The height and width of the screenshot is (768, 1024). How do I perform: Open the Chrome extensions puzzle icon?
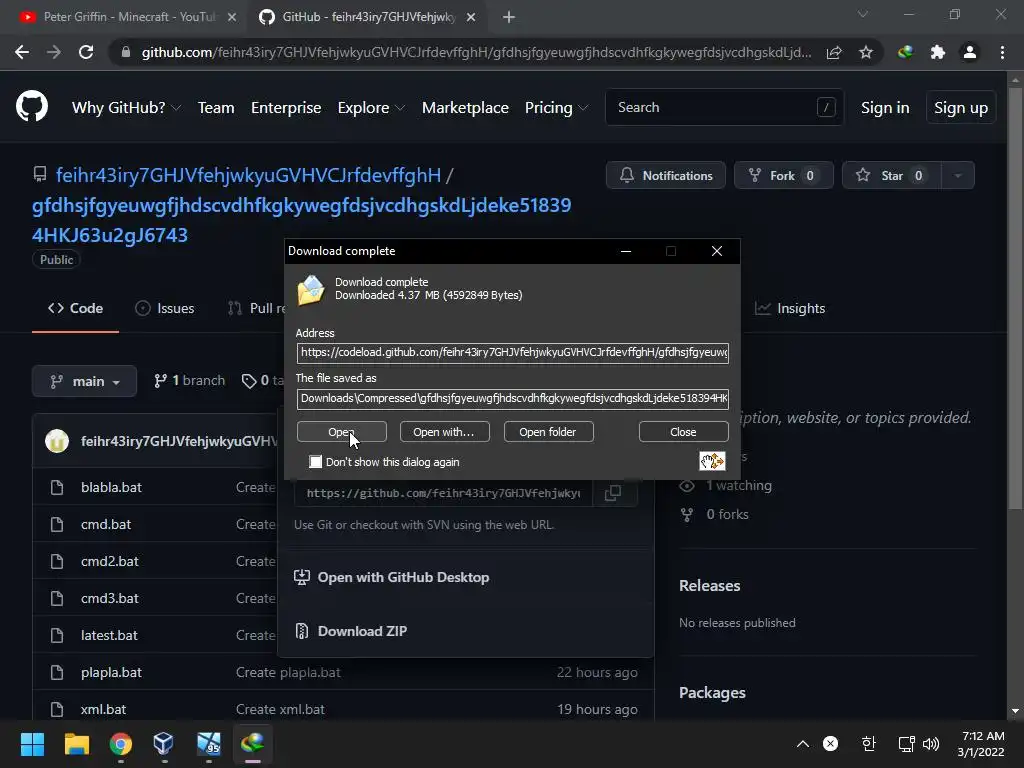[x=938, y=52]
